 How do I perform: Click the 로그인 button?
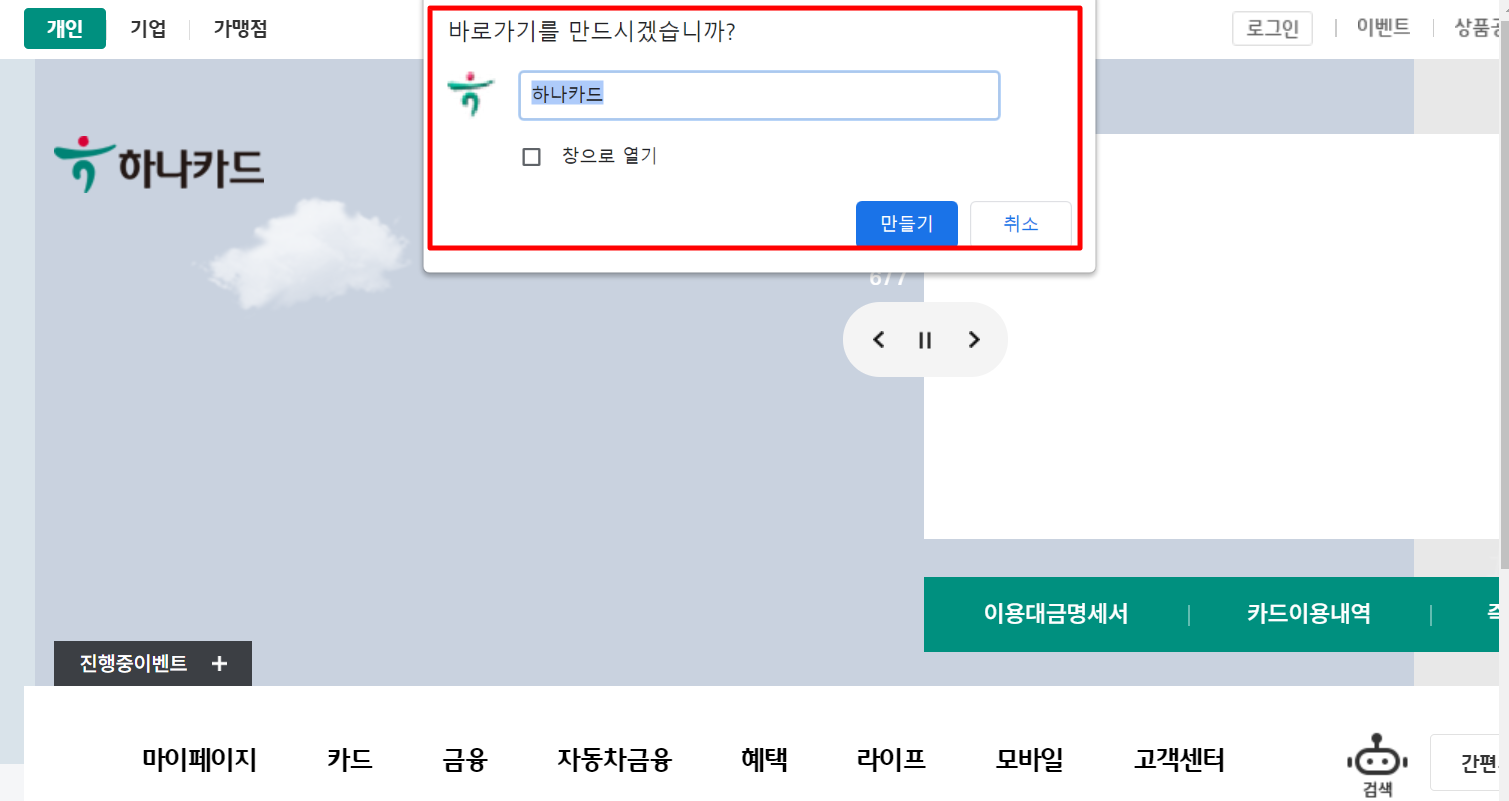pos(1272,28)
